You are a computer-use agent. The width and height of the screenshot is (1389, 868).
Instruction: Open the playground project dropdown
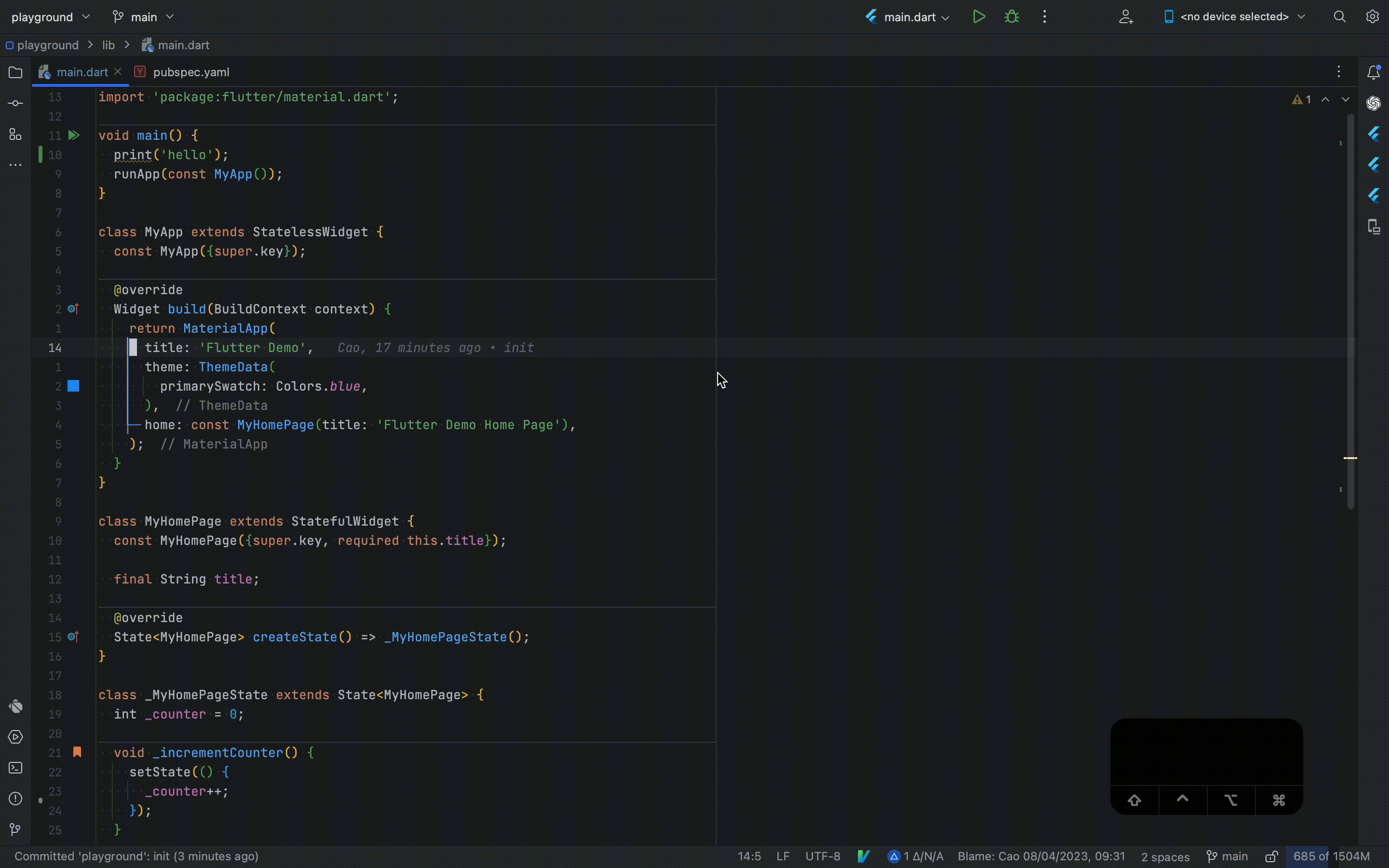pyautogui.click(x=51, y=17)
